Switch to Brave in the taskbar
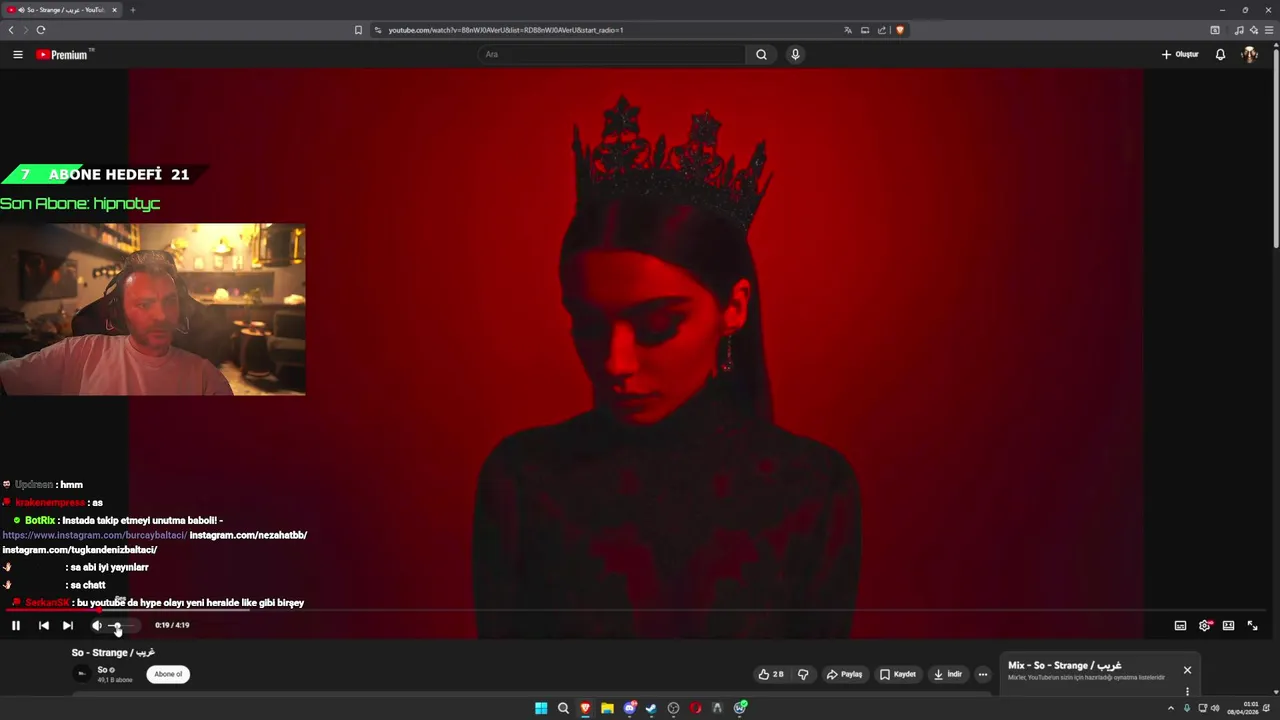Image resolution: width=1280 pixels, height=720 pixels. click(x=585, y=708)
